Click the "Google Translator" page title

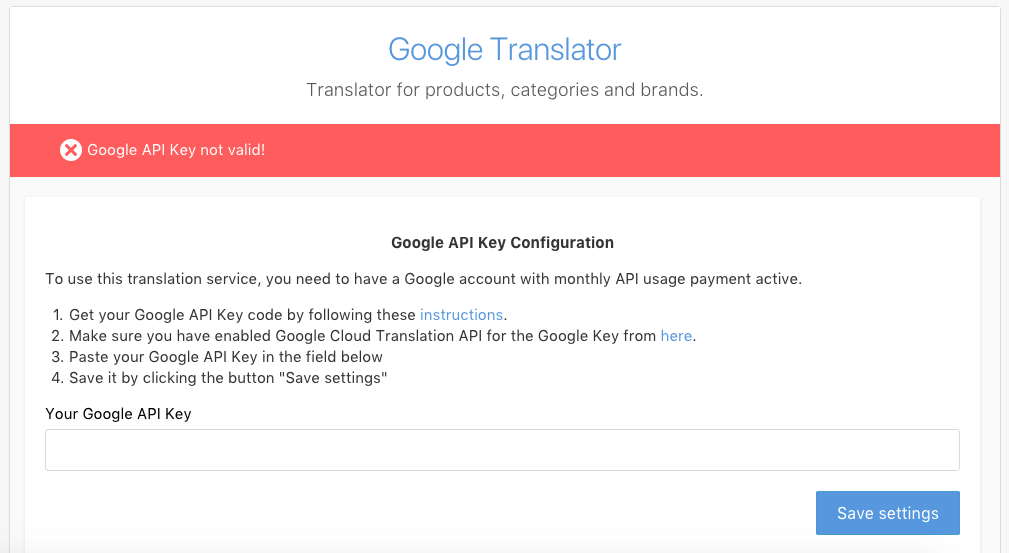click(504, 49)
